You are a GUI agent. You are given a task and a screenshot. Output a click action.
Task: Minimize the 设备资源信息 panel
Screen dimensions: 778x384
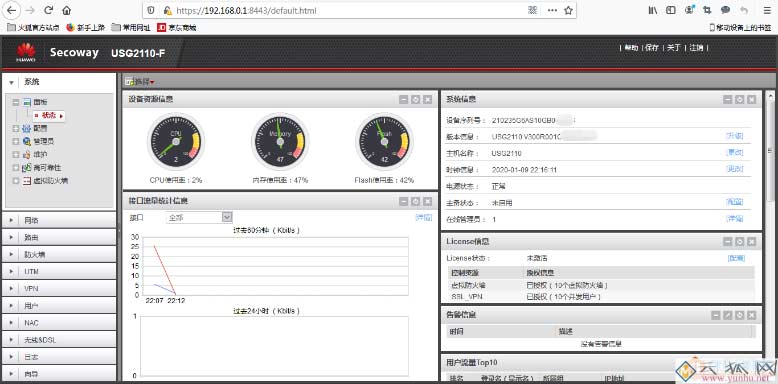(x=403, y=100)
